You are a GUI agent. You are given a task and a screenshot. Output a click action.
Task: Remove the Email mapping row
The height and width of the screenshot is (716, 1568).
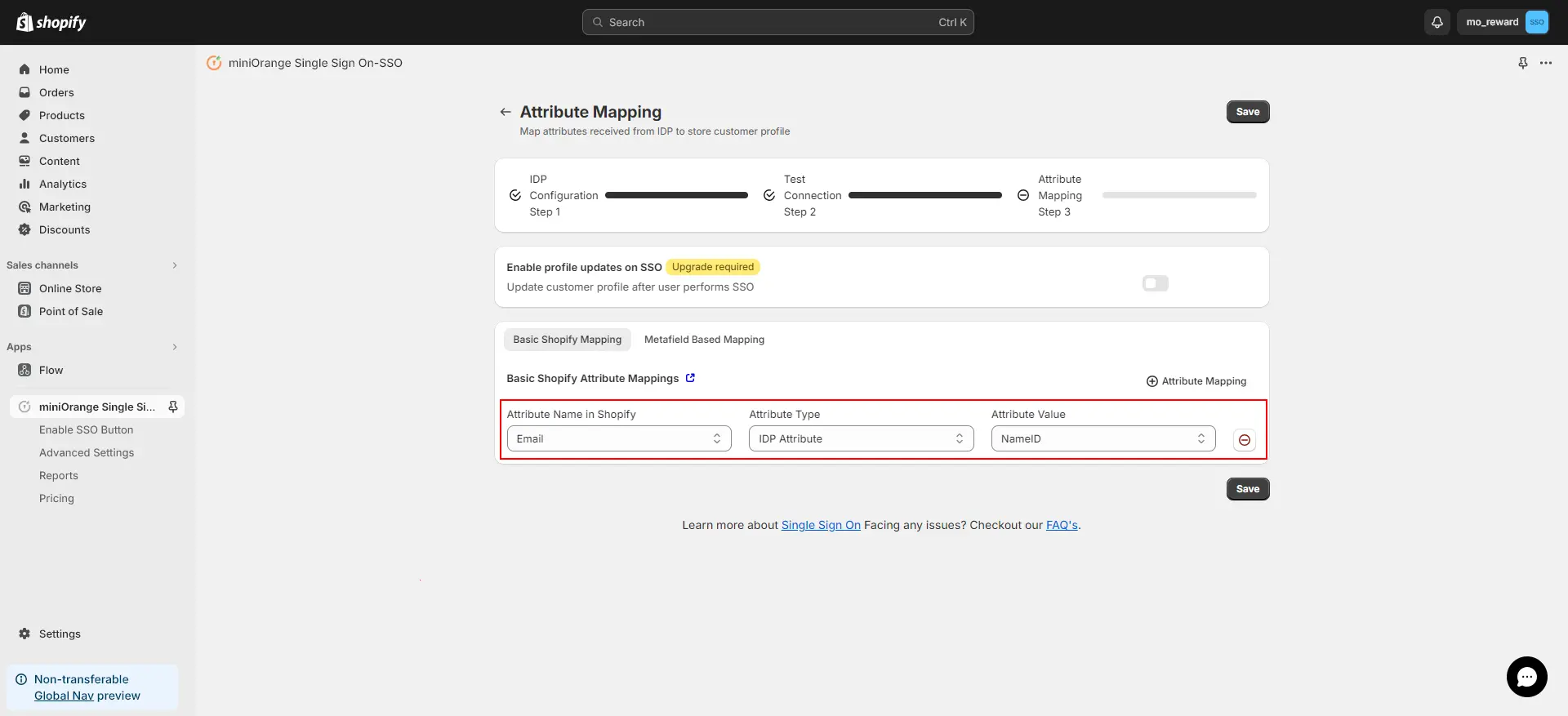(x=1245, y=440)
